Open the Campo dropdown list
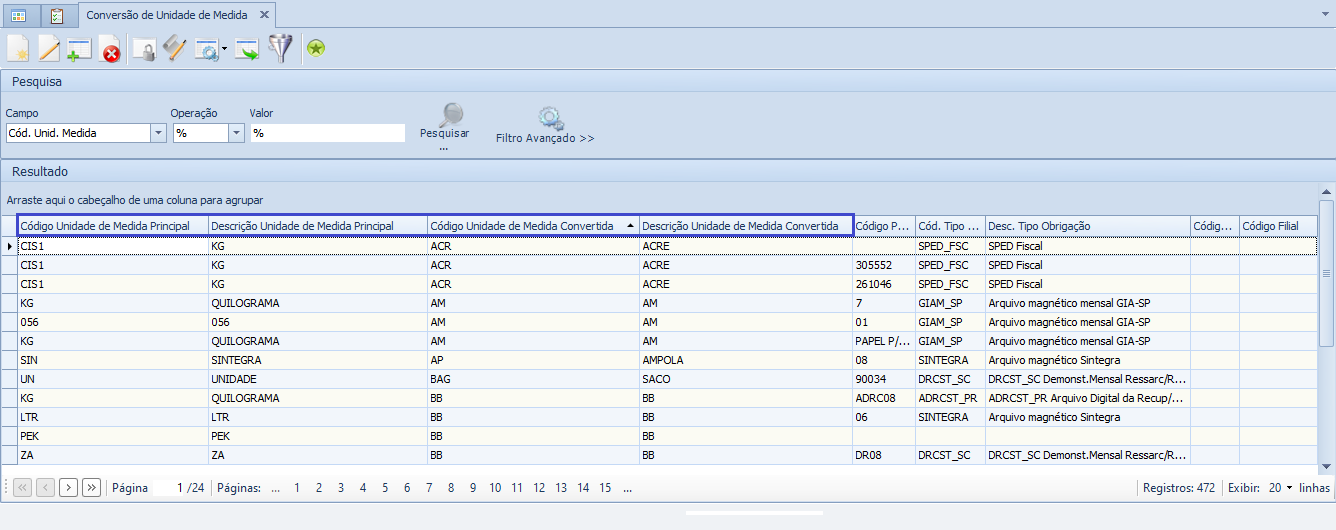1336x530 pixels. [x=158, y=133]
